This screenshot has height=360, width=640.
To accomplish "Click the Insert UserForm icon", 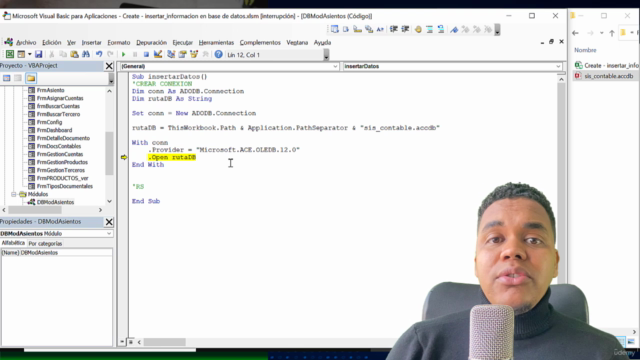I will point(20,54).
